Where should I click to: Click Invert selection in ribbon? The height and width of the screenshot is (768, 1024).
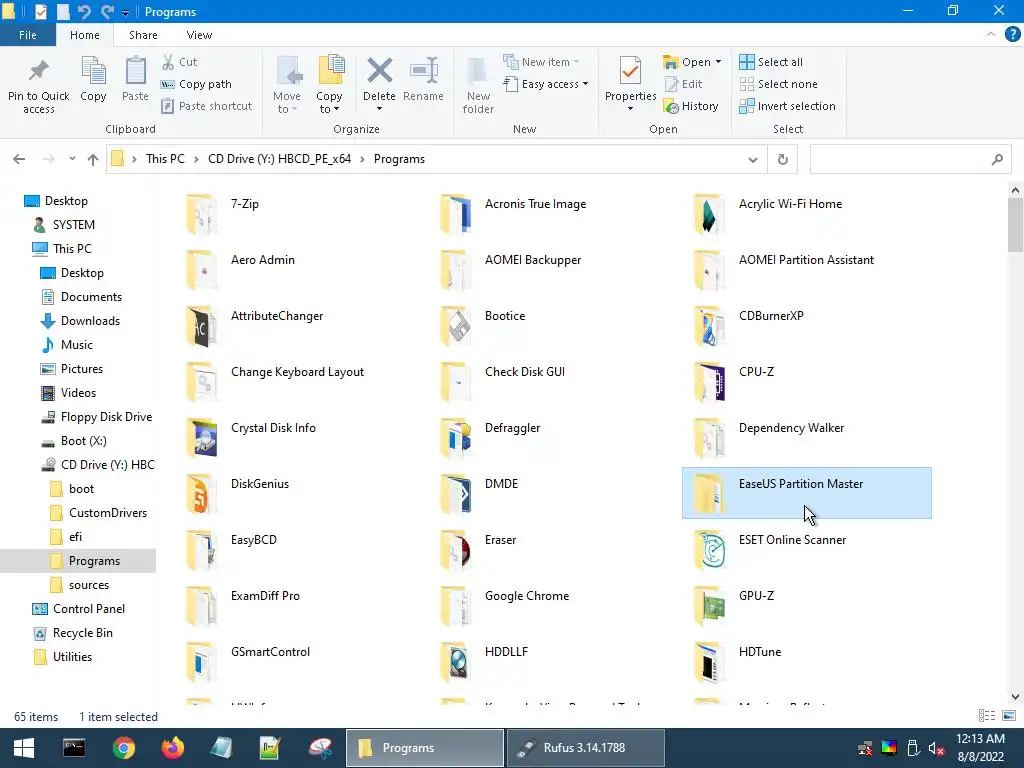tap(787, 106)
